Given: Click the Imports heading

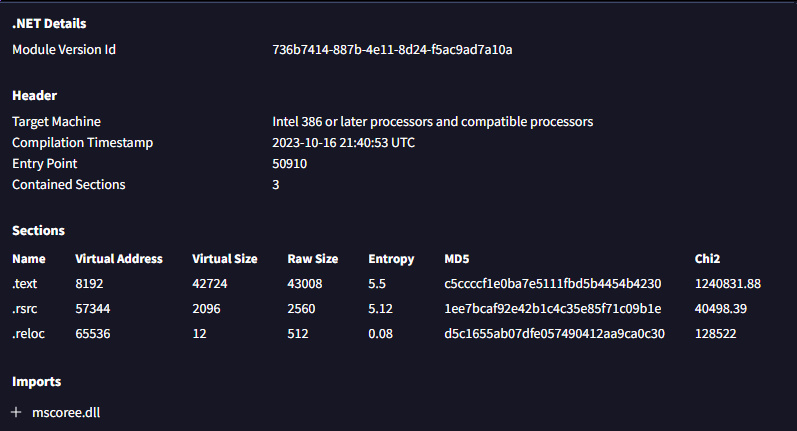Looking at the screenshot, I should (x=37, y=382).
